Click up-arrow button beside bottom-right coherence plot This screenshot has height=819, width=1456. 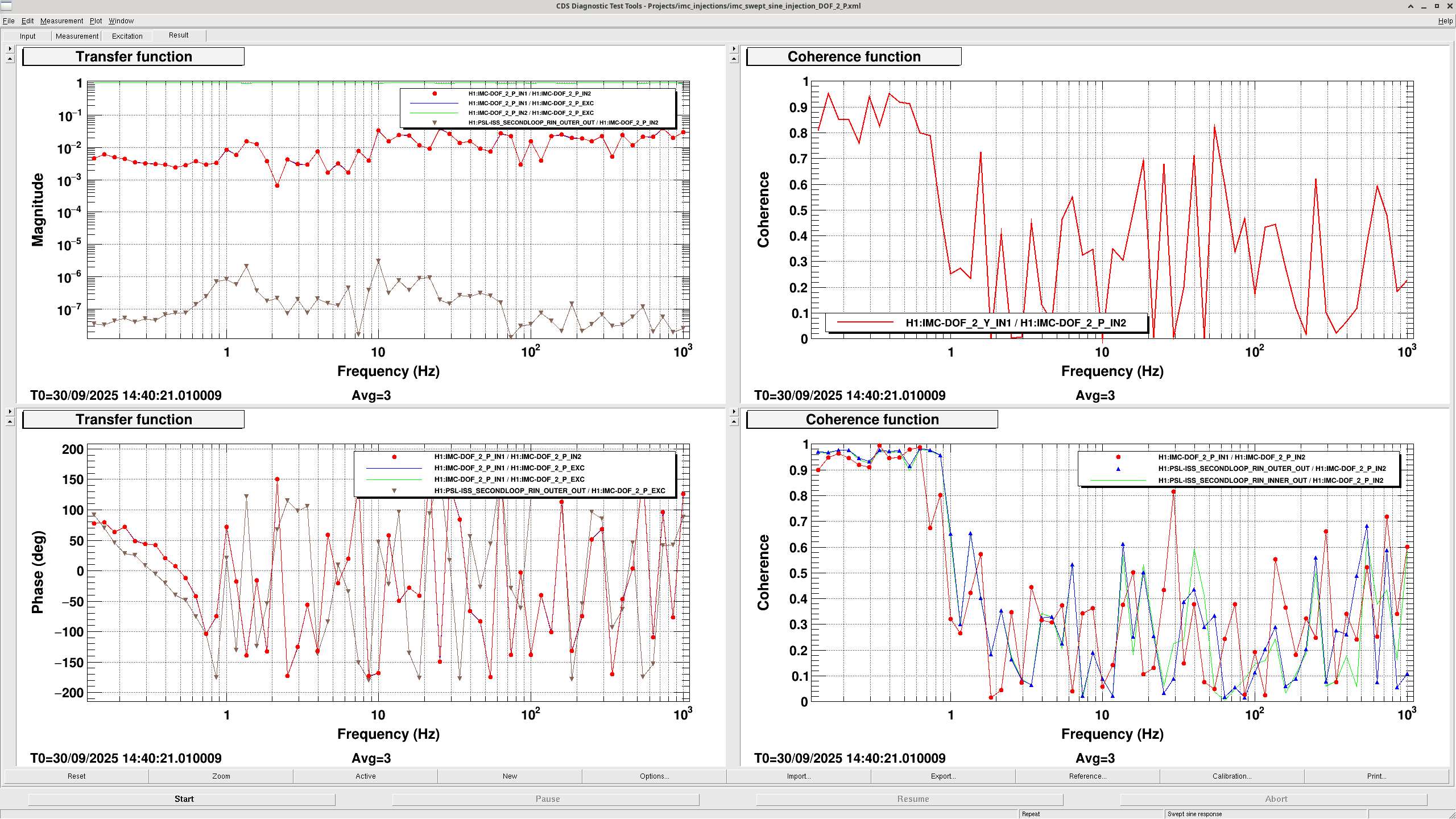(x=734, y=422)
